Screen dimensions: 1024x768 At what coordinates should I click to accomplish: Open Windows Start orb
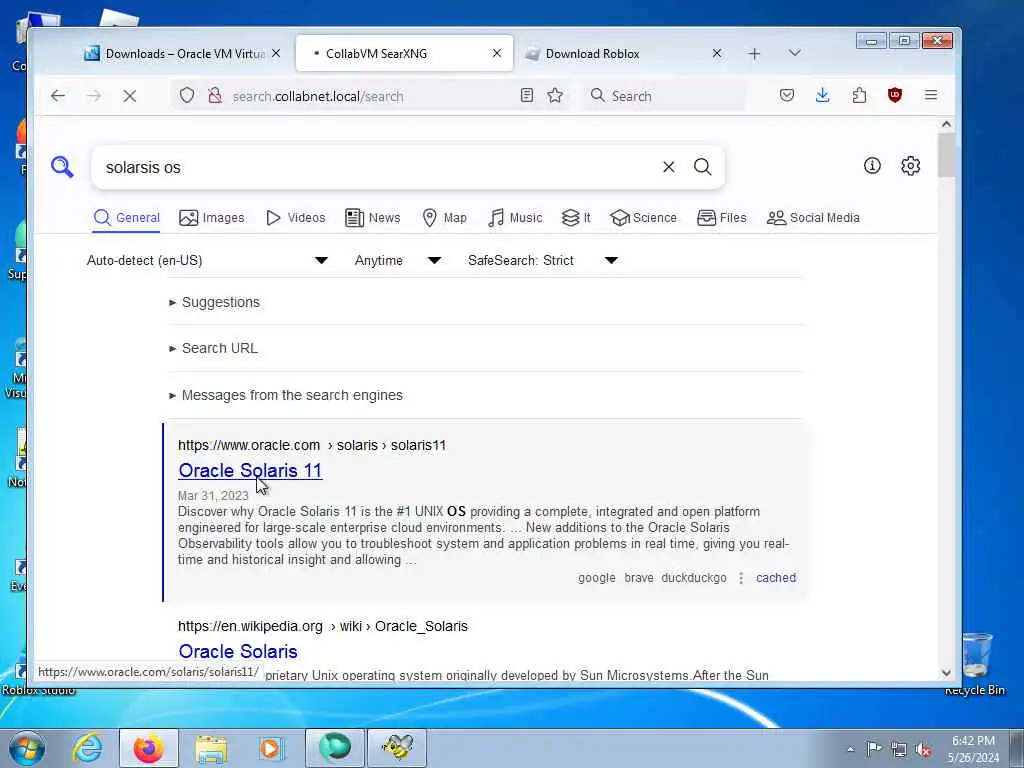(x=27, y=748)
